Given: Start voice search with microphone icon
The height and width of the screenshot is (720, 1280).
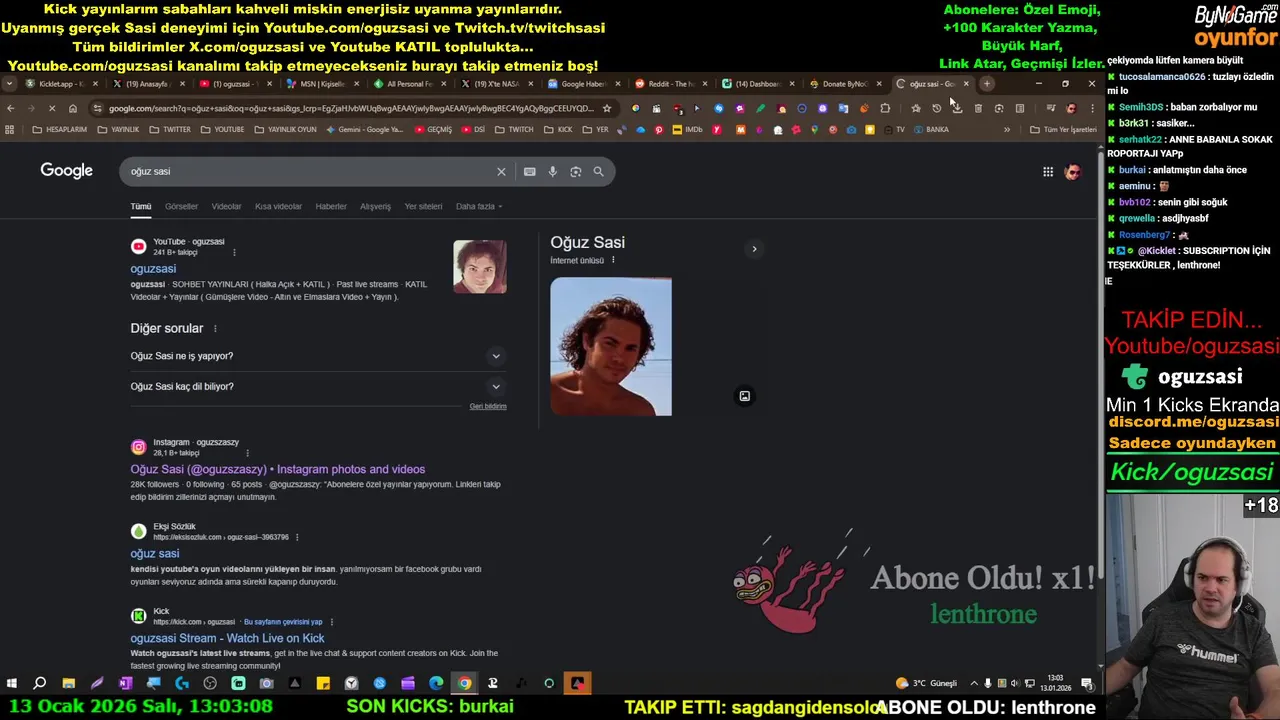Looking at the screenshot, I should click(552, 171).
